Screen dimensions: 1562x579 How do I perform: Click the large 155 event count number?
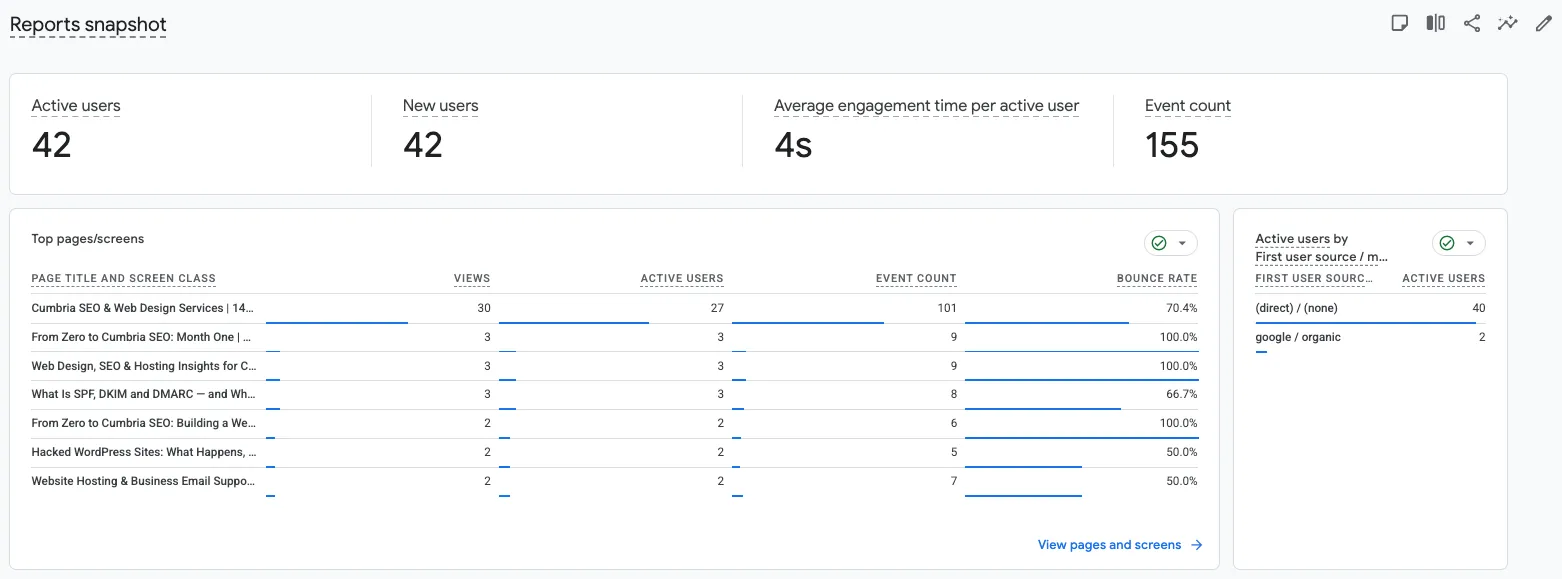pyautogui.click(x=1172, y=145)
